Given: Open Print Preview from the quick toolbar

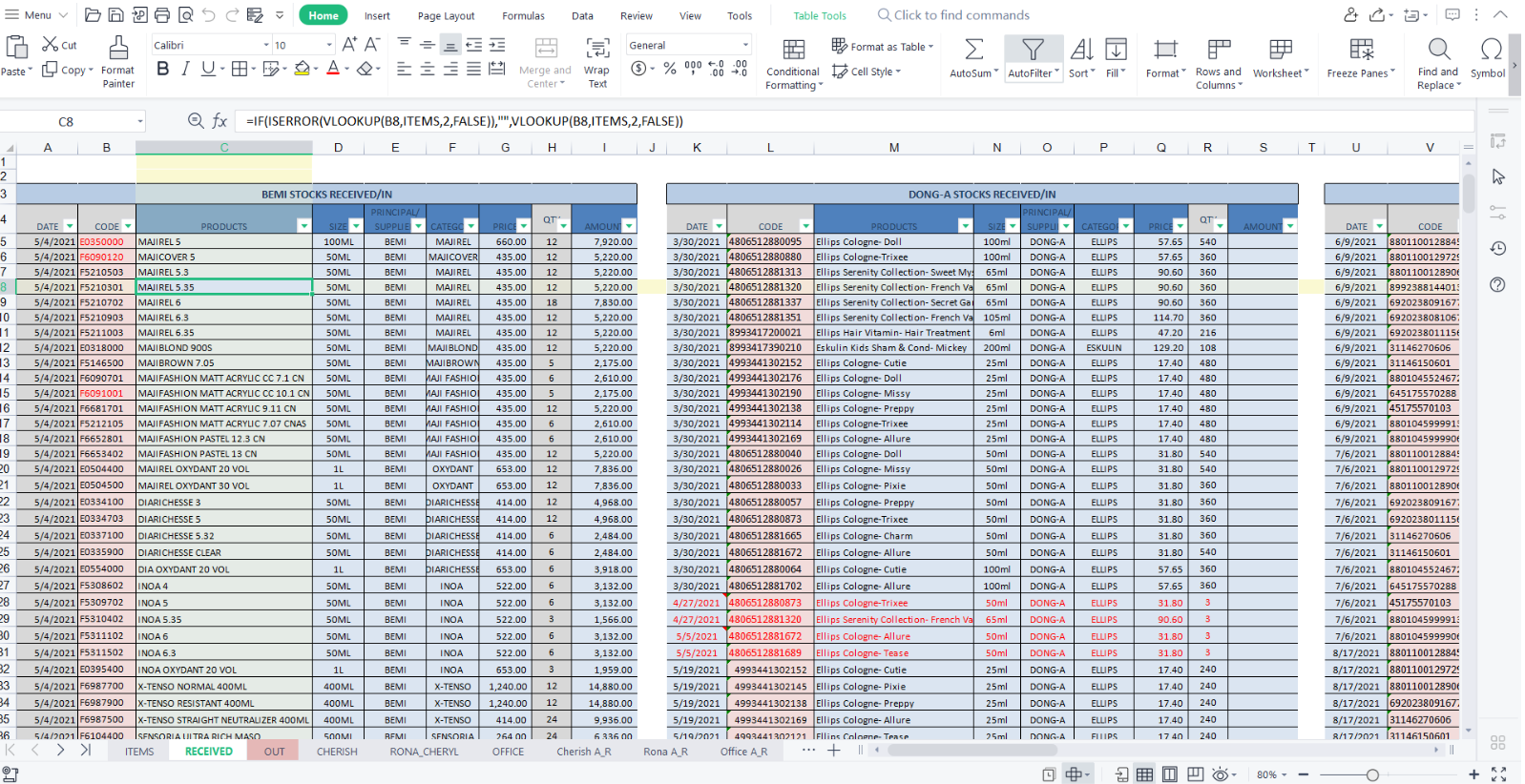Looking at the screenshot, I should pyautogui.click(x=185, y=15).
